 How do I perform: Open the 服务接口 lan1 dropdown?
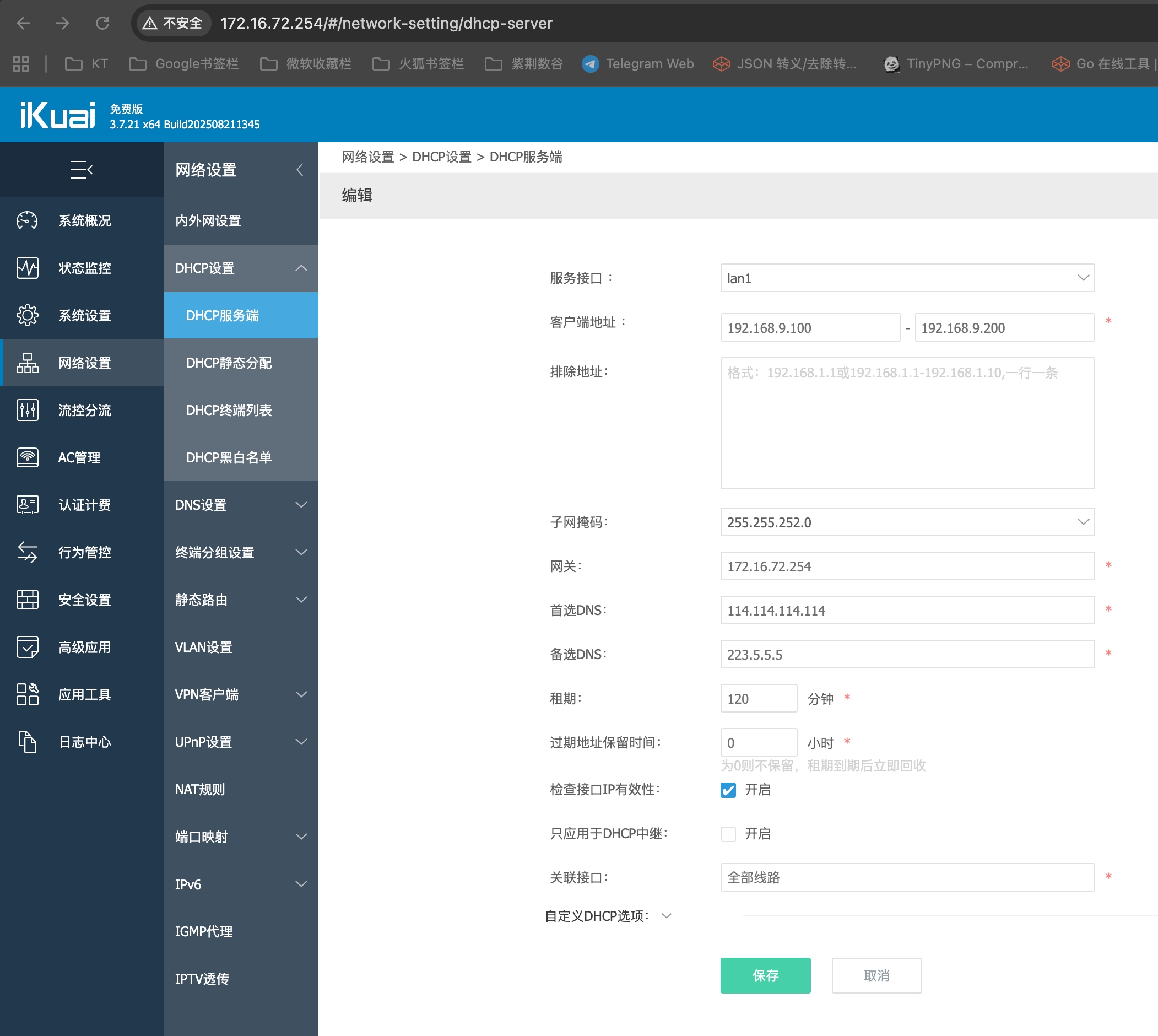906,278
